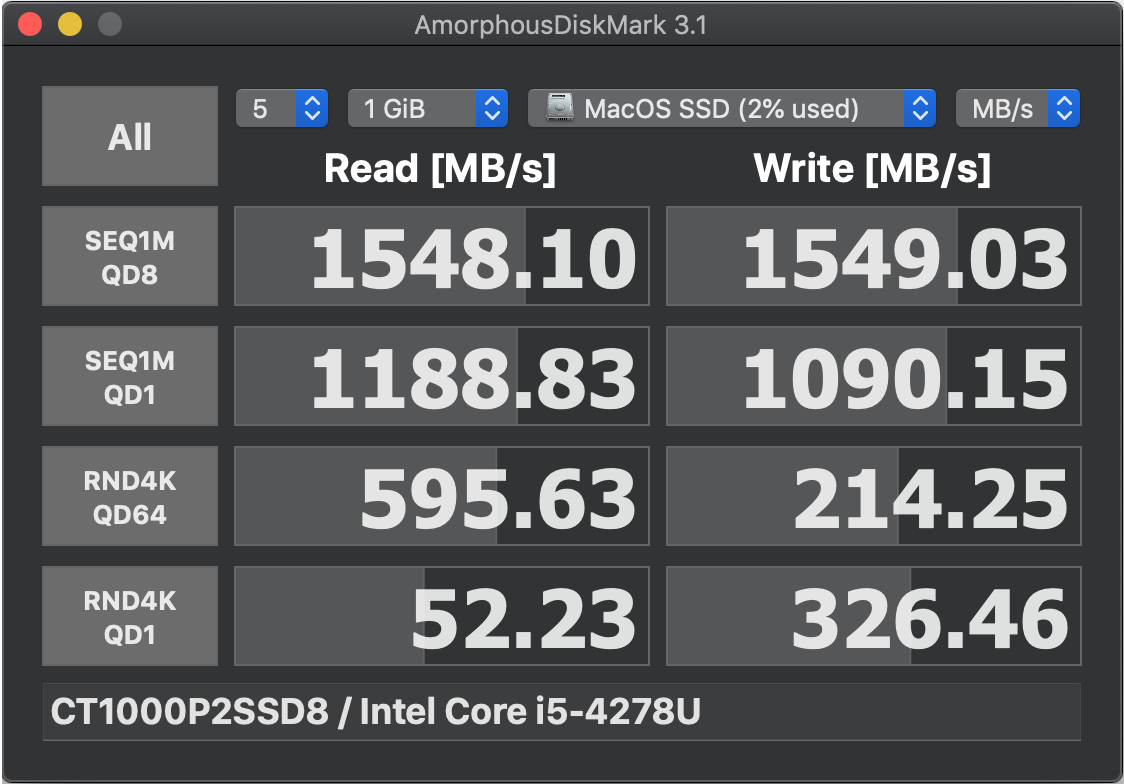Start the SEQ1M QD8 test
Image resolution: width=1124 pixels, height=784 pixels.
tap(130, 257)
